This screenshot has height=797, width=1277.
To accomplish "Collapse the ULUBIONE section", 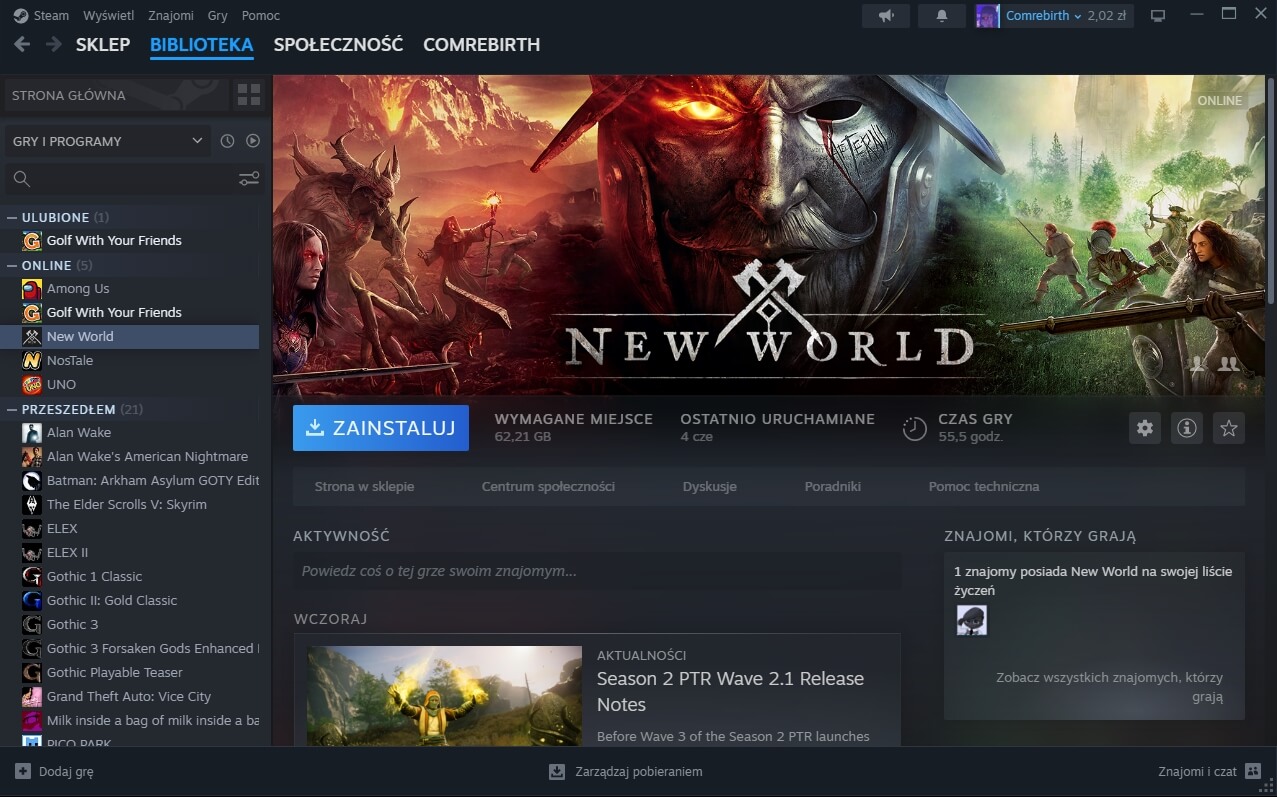I will tap(10, 217).
